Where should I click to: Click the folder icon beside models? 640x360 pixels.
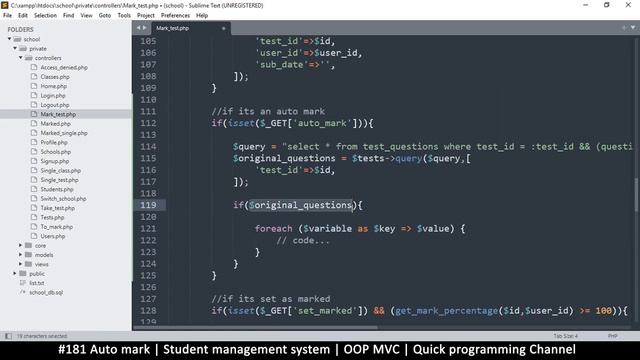[x=28, y=255]
